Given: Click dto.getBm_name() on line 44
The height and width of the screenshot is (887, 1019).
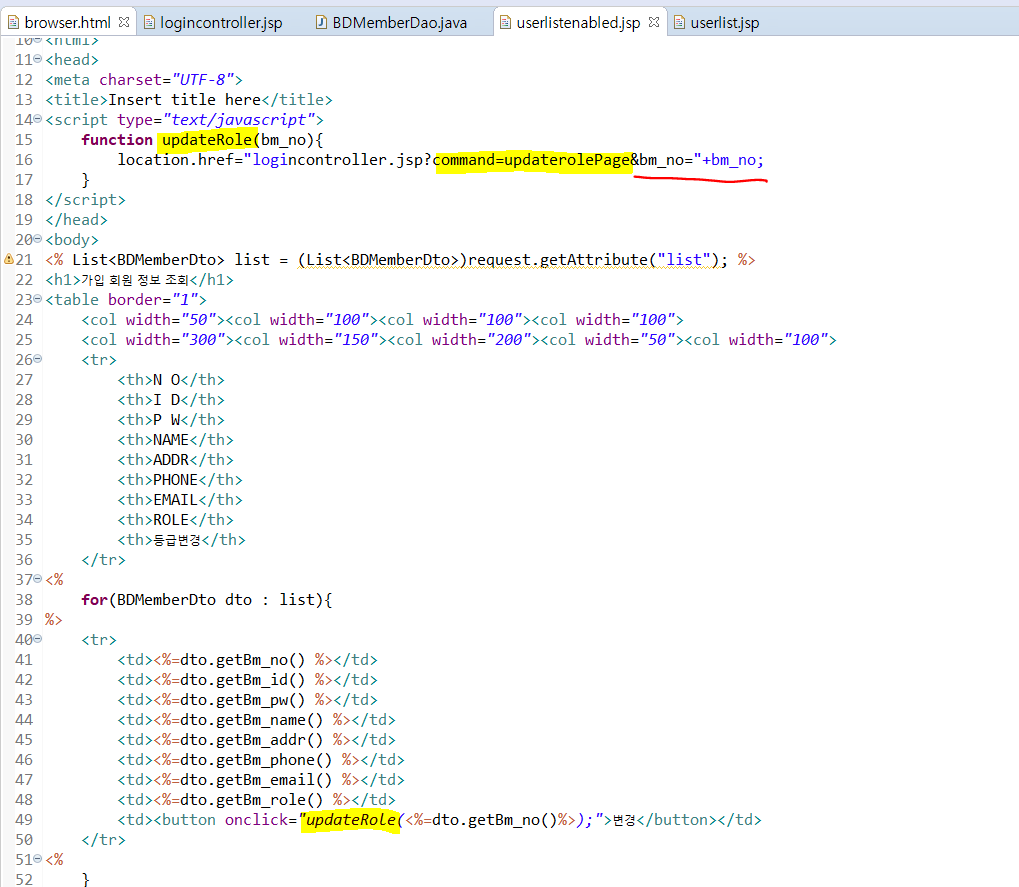Looking at the screenshot, I should [x=252, y=720].
